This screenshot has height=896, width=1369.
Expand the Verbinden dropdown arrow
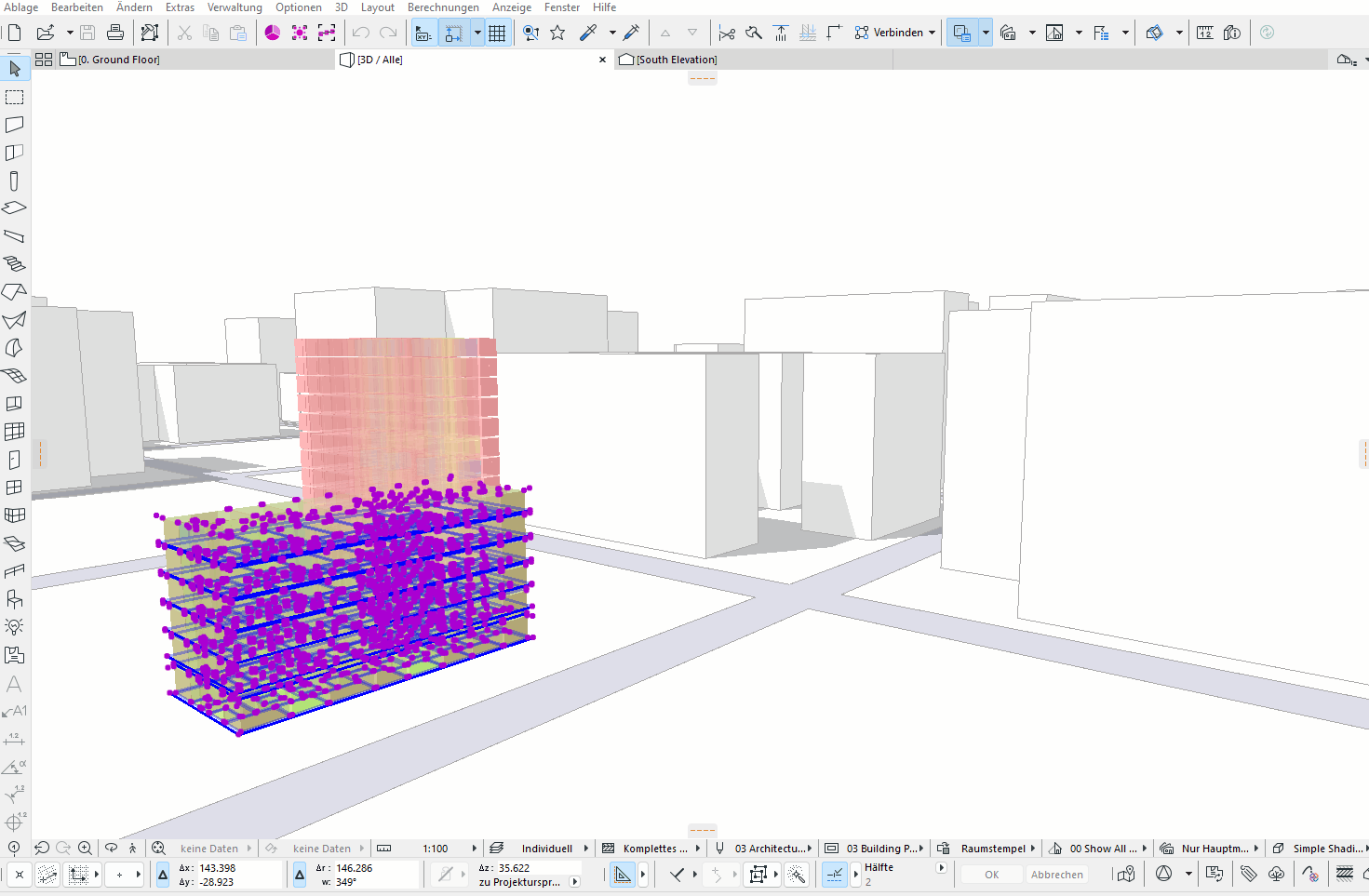click(x=932, y=33)
